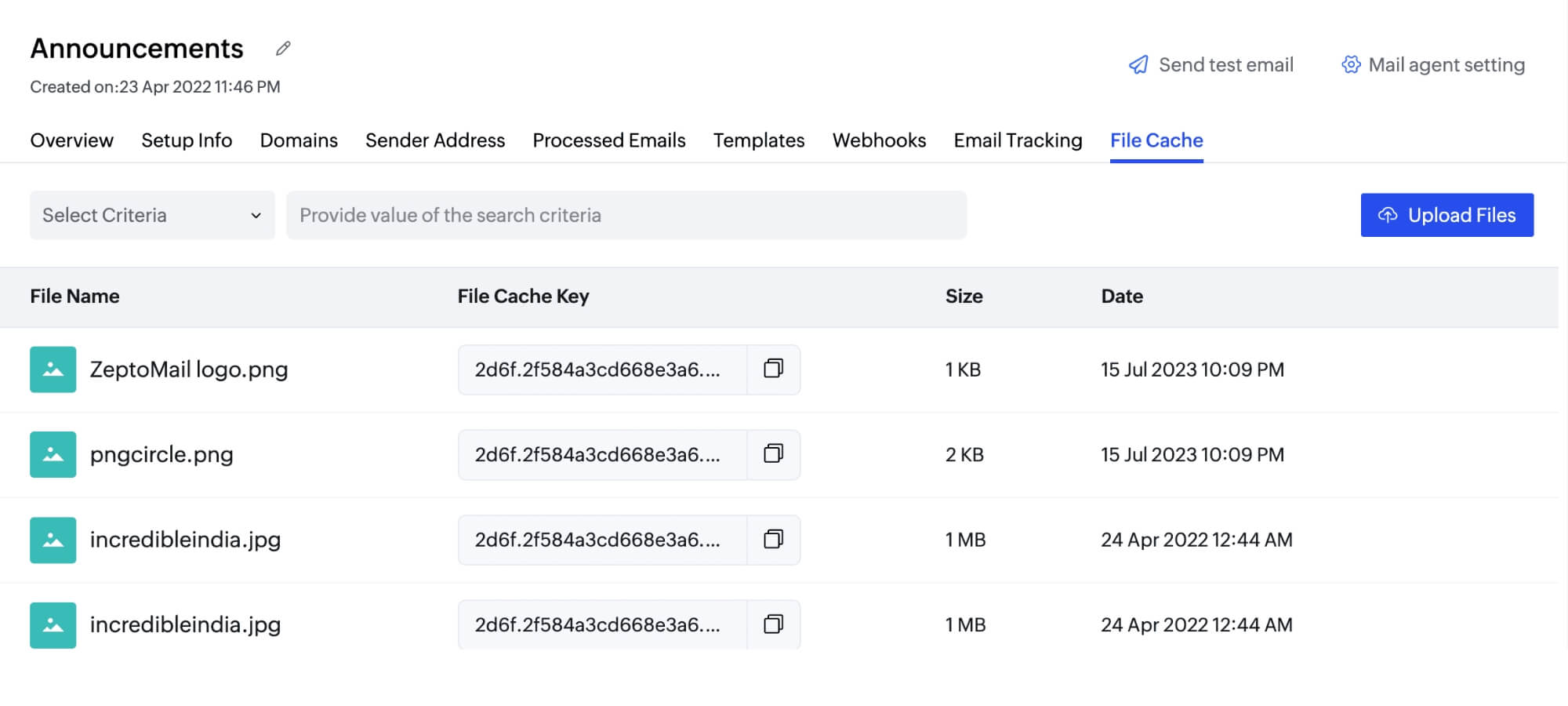This screenshot has width=1568, height=706.
Task: Click the pencil icon to rename Announcements
Action: (x=282, y=49)
